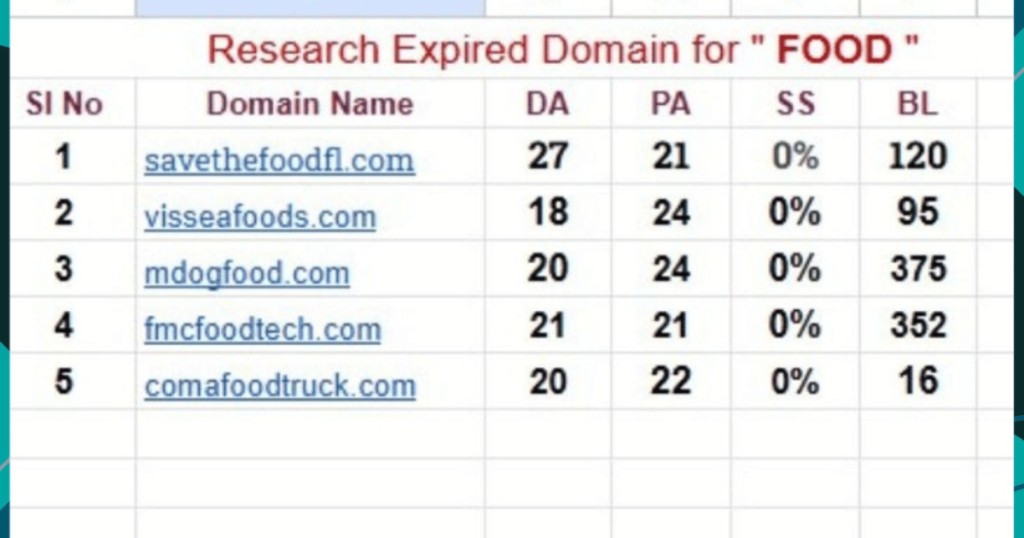The width and height of the screenshot is (1024, 538).
Task: Click the cell with BL value 16
Action: 917,381
